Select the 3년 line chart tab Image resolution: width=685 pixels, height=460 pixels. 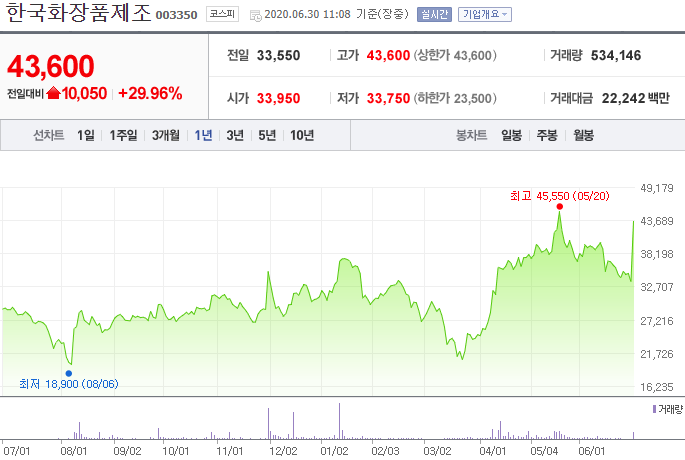point(235,135)
